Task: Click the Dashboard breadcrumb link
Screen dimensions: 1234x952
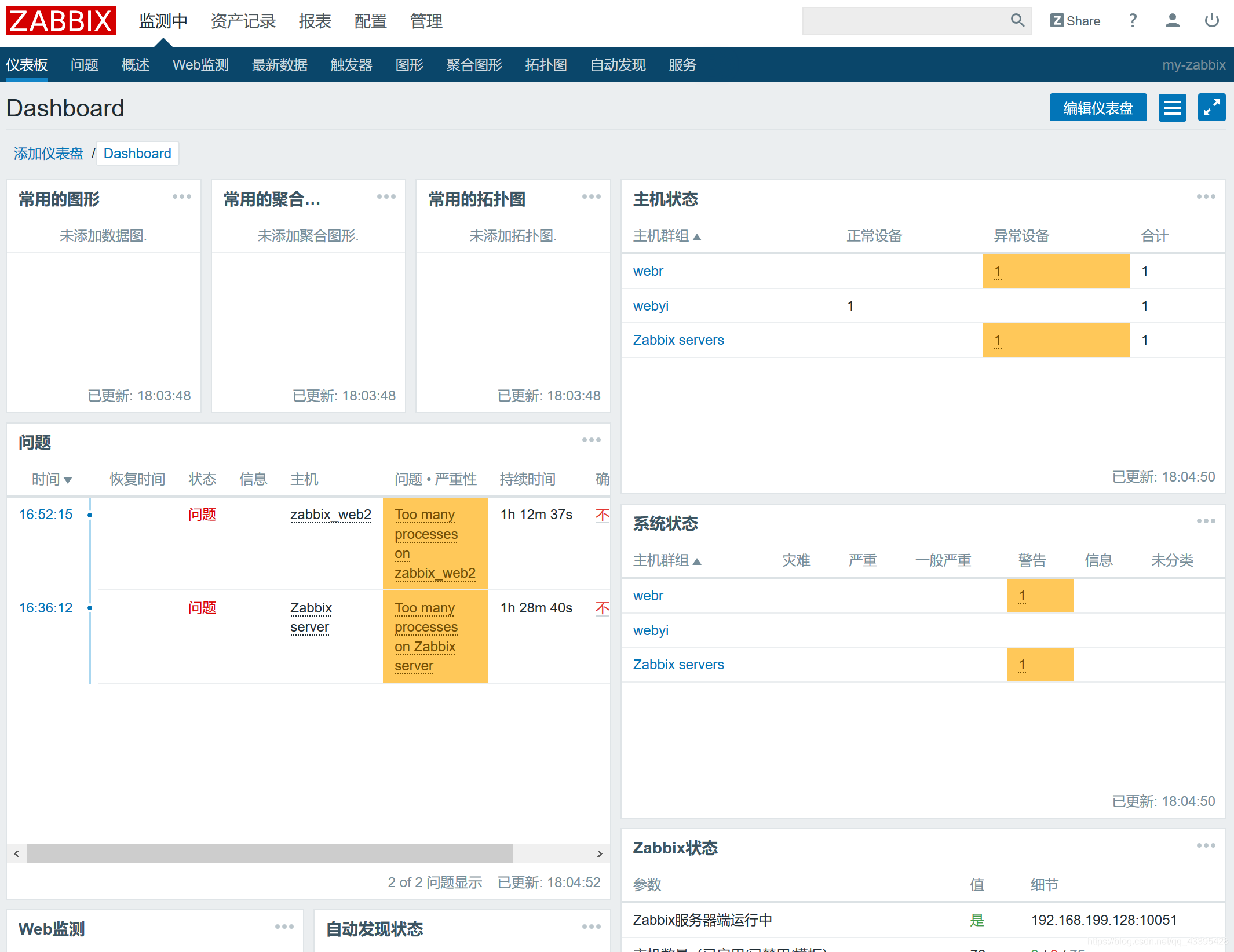Action: (137, 154)
